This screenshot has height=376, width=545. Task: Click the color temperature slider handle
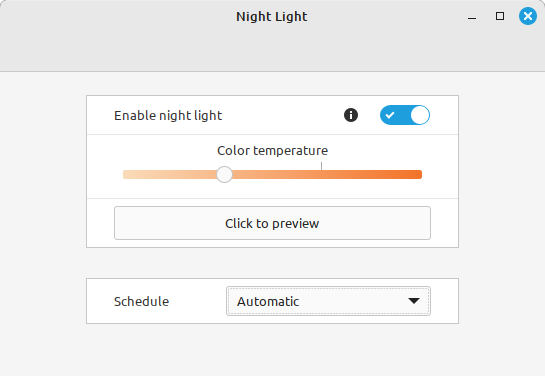point(224,174)
